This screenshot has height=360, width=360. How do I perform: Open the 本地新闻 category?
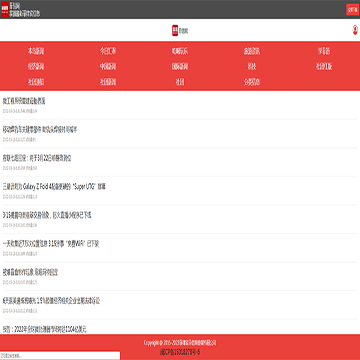(x=36, y=51)
